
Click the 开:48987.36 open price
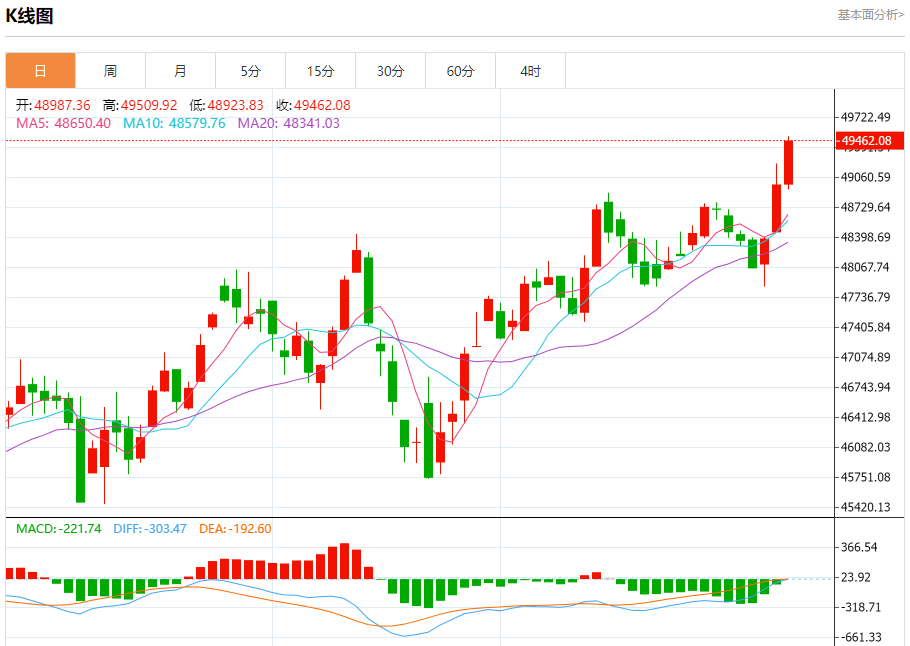pyautogui.click(x=53, y=105)
